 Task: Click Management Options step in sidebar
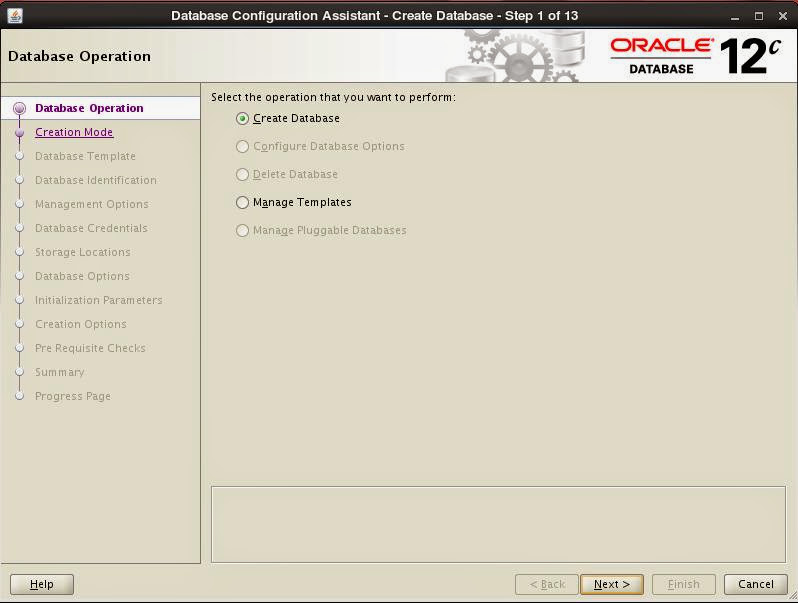(92, 204)
